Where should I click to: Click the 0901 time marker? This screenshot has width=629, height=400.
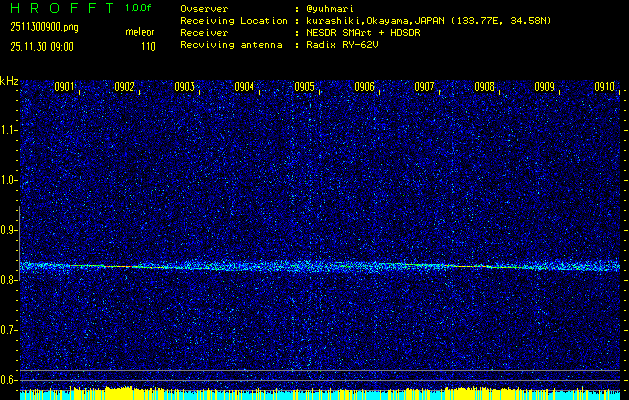pos(64,87)
